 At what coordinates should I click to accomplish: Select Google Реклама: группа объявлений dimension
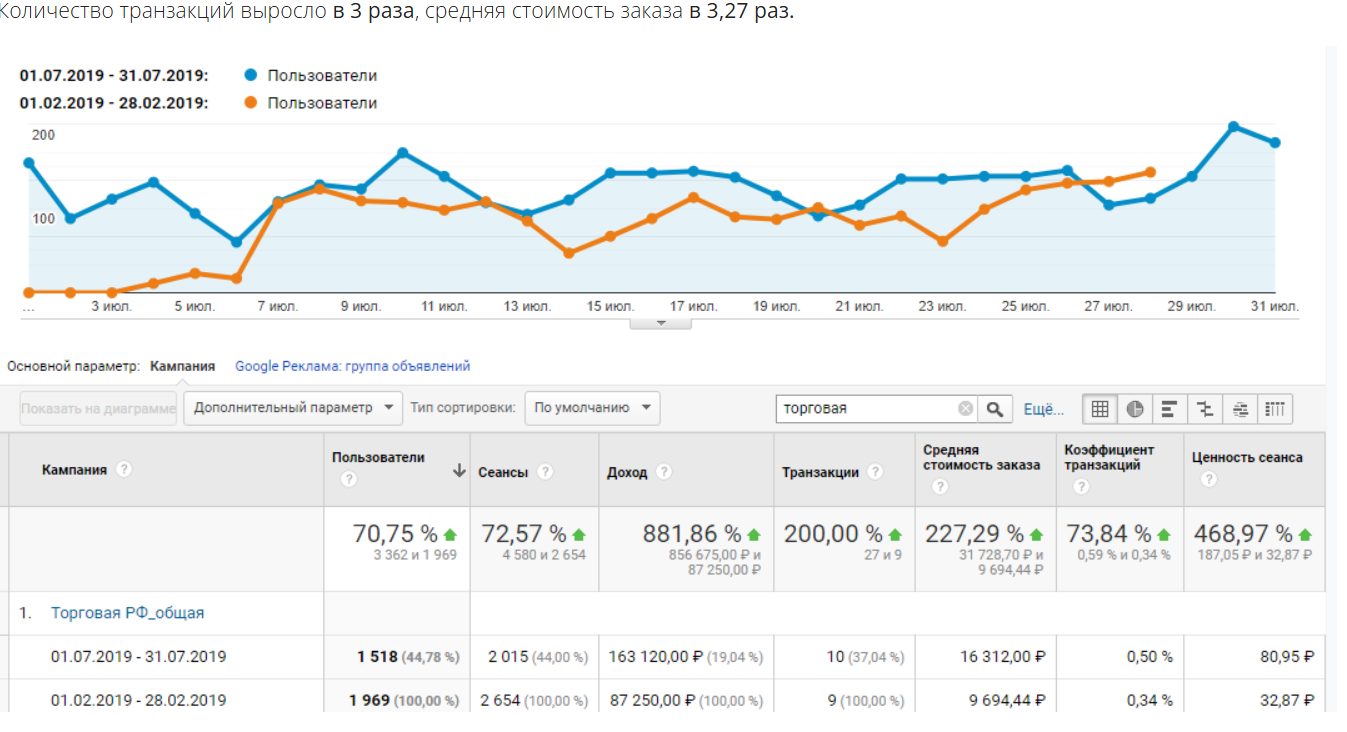coord(352,366)
